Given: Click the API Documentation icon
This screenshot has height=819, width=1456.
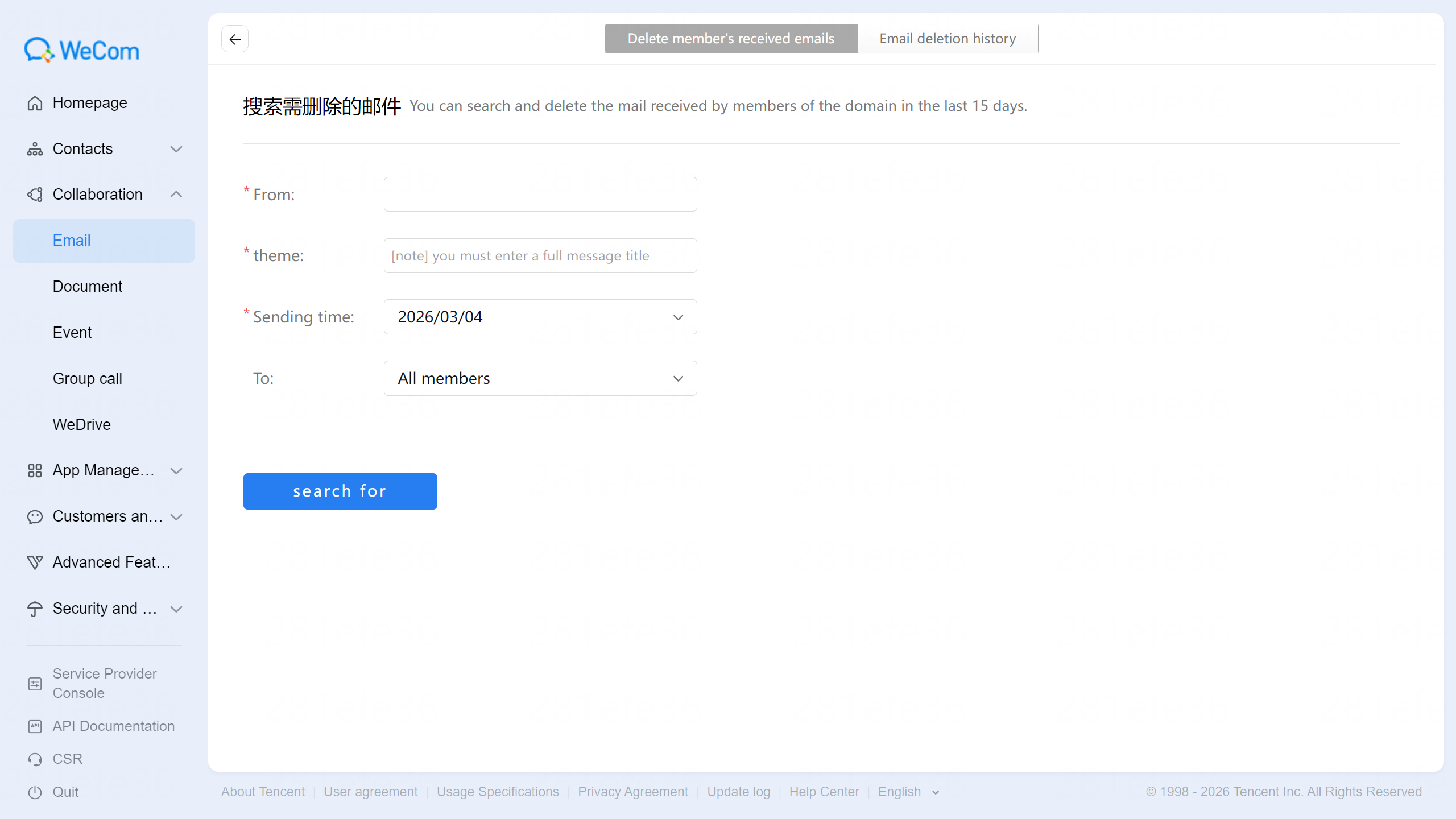Looking at the screenshot, I should point(35,726).
